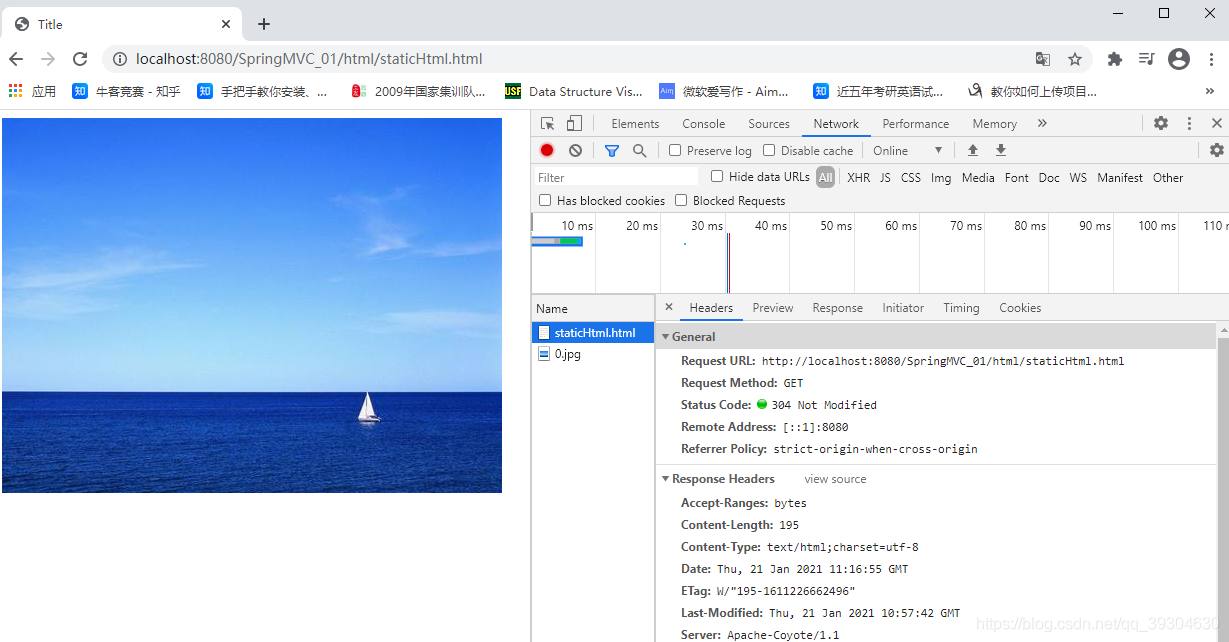Open the network filter funnel
Screen dimensions: 1229x642
[x=611, y=150]
